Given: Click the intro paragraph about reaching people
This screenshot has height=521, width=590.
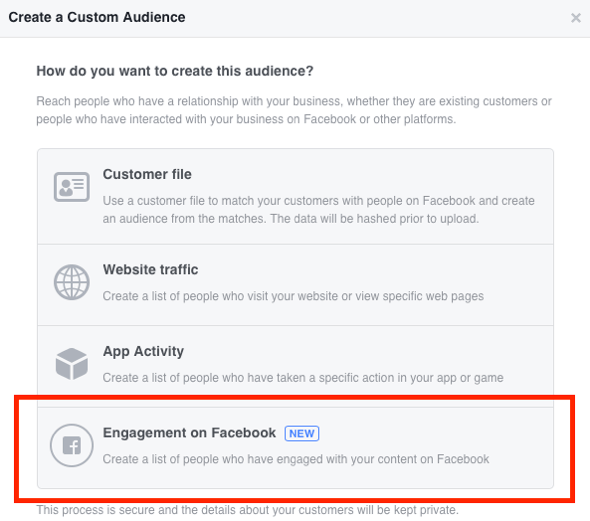Looking at the screenshot, I should pyautogui.click(x=294, y=110).
